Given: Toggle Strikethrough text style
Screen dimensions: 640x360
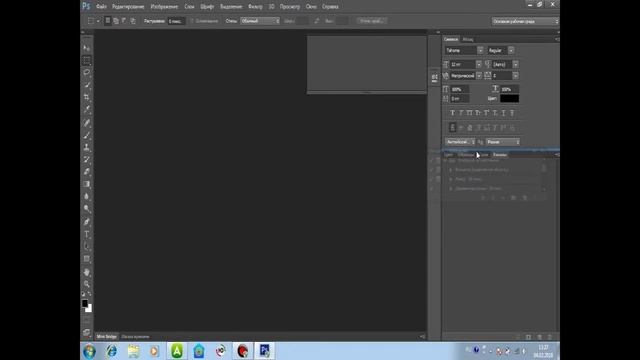Looking at the screenshot, I should [x=512, y=113].
